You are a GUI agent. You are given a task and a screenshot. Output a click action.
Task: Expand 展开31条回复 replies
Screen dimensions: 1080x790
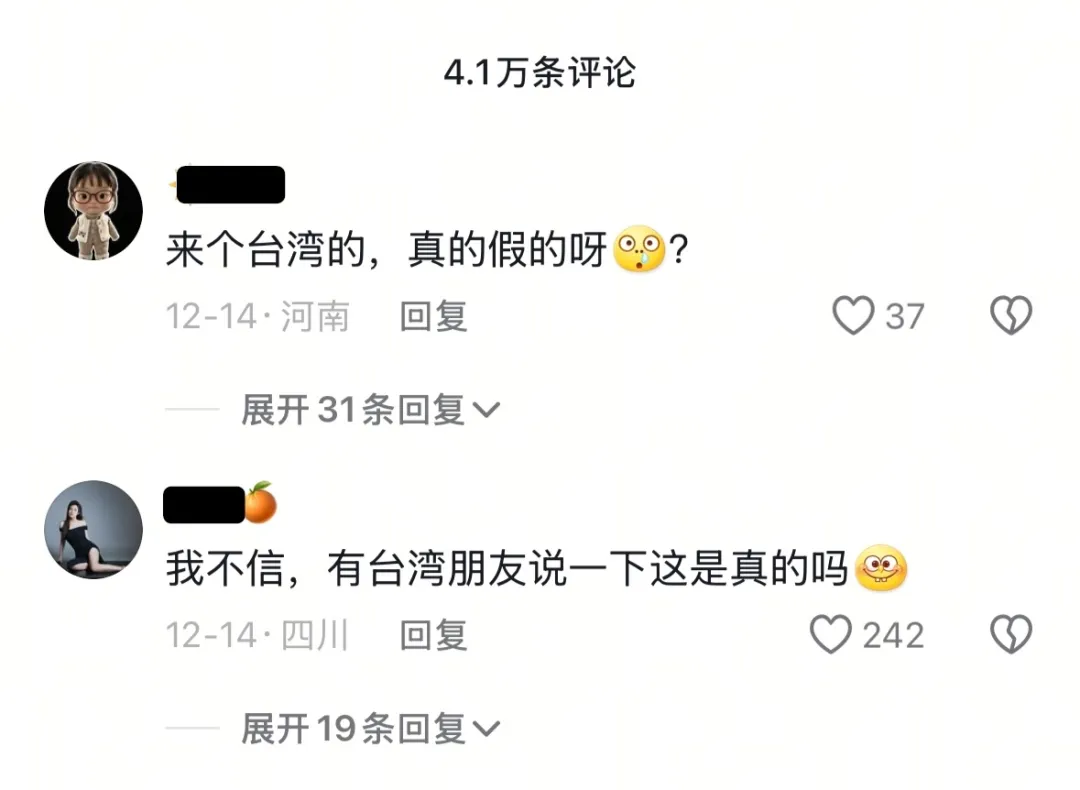(x=370, y=410)
